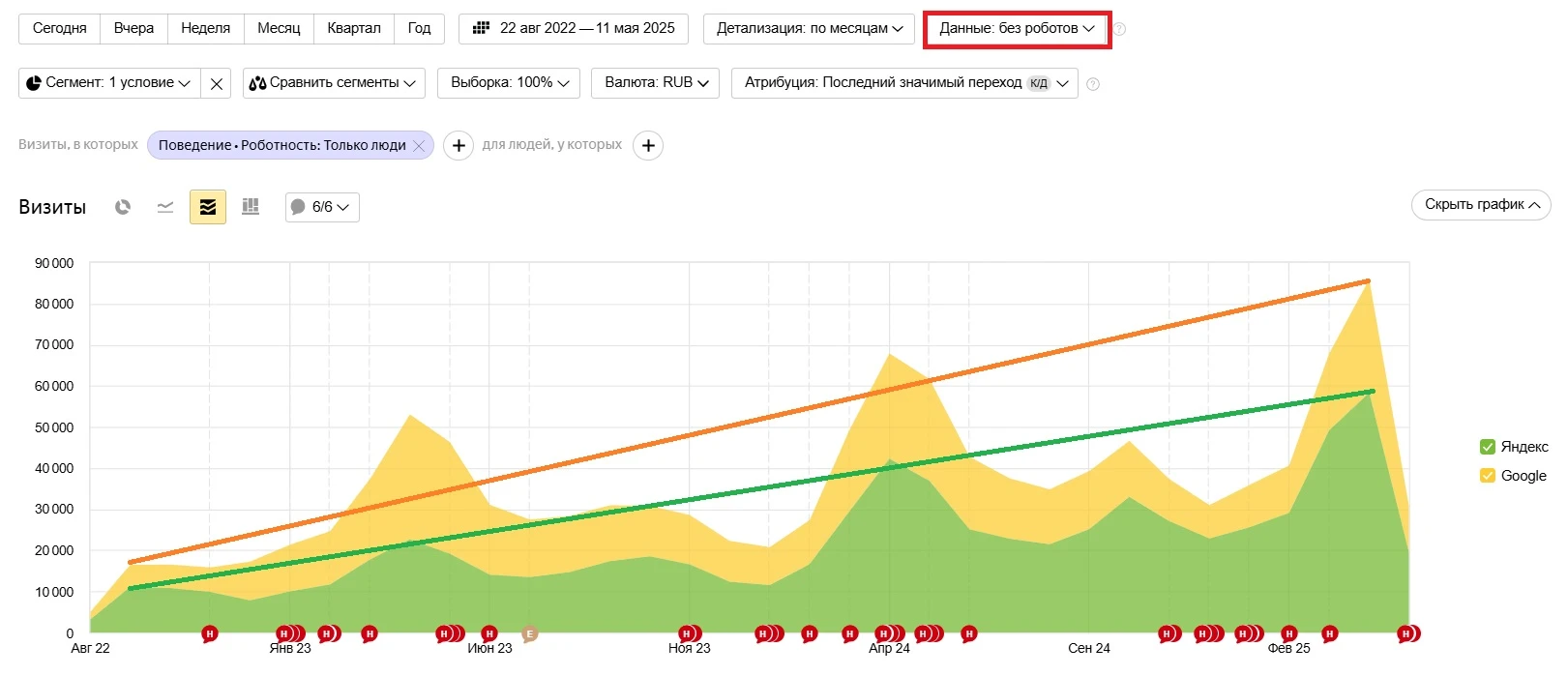Switch to column chart view
Viewport: 1568px width, 676px height.
[x=251, y=207]
